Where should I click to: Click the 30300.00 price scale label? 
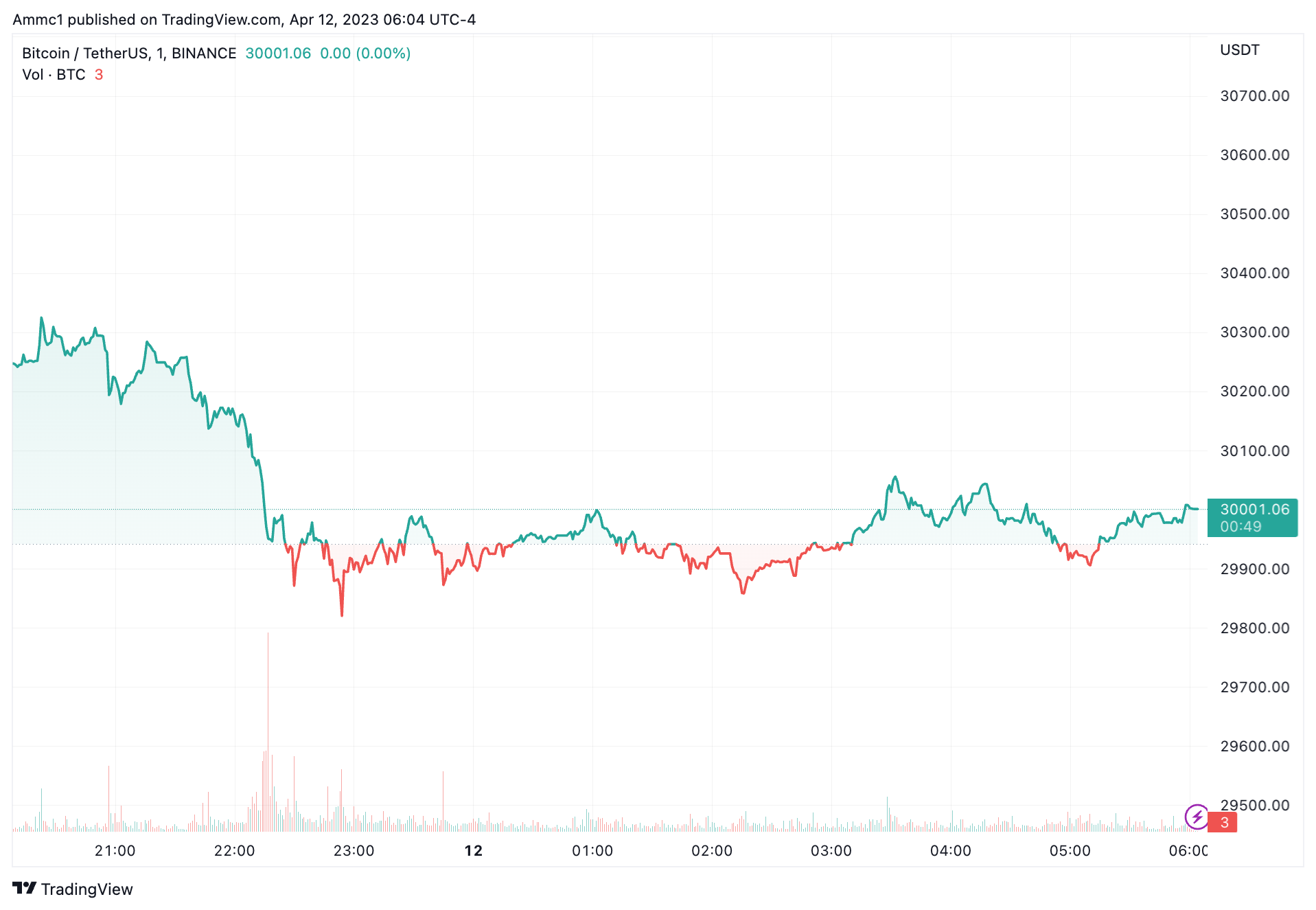click(x=1254, y=332)
